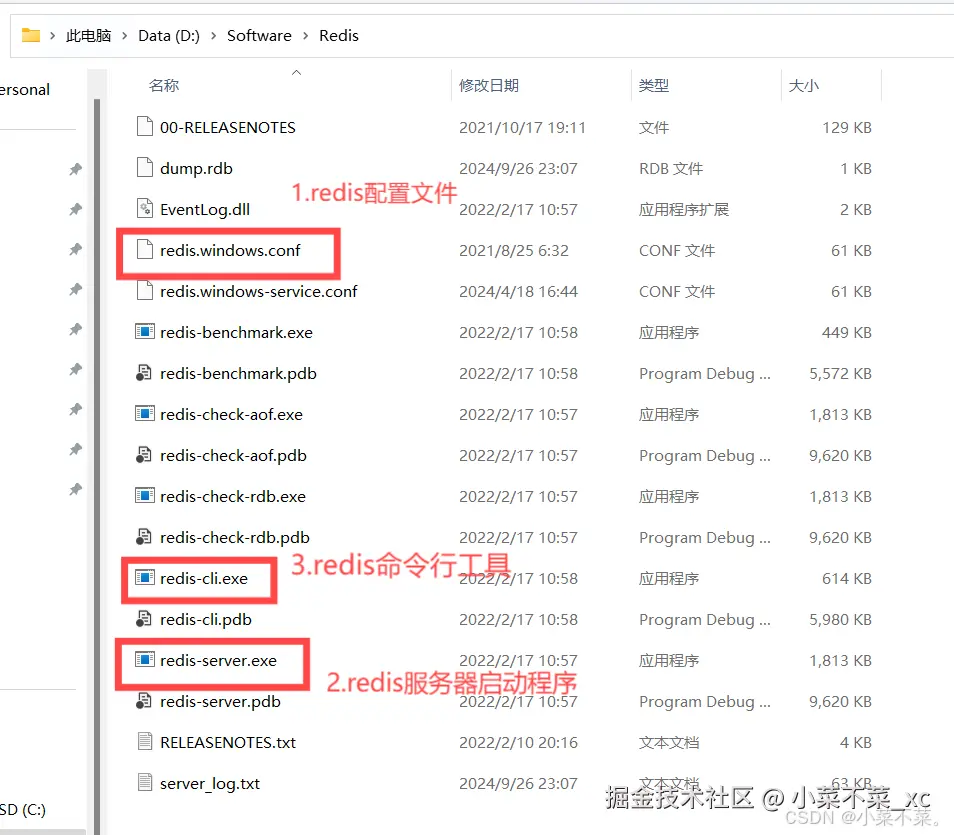
Task: Click the 00-RELEASENOTES file icon
Action: (x=145, y=127)
